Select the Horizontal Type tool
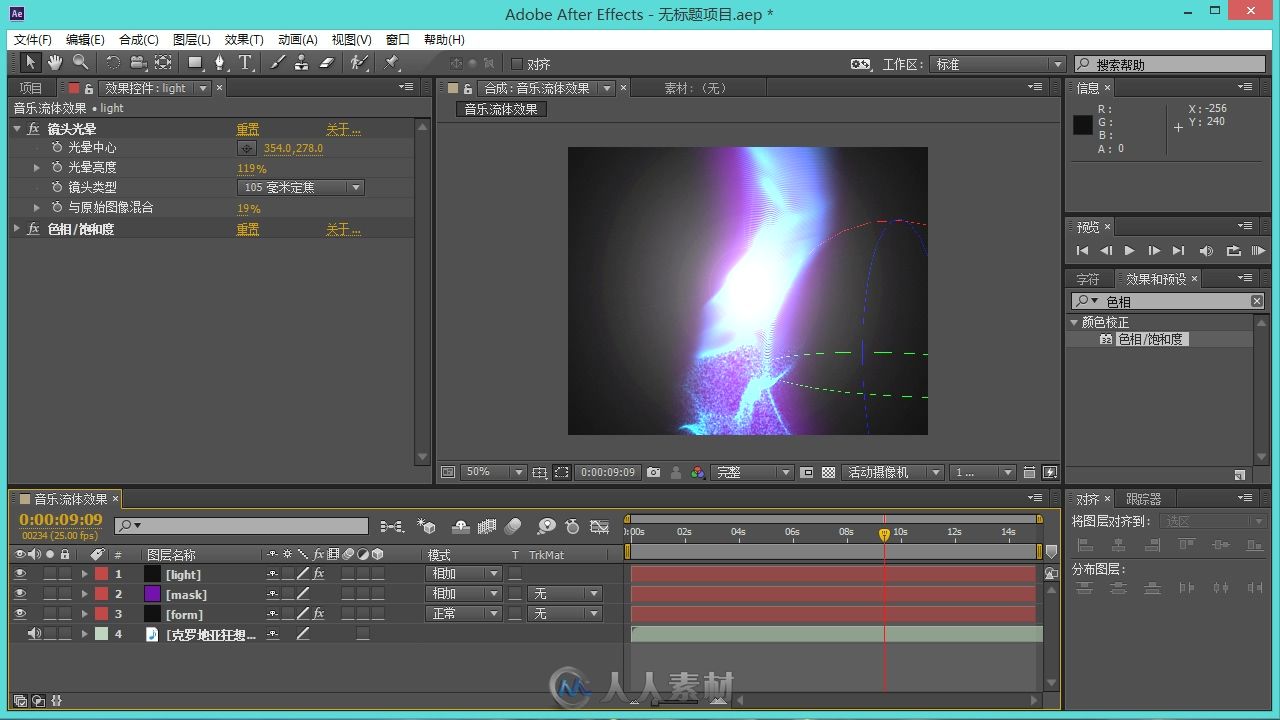 tap(245, 63)
